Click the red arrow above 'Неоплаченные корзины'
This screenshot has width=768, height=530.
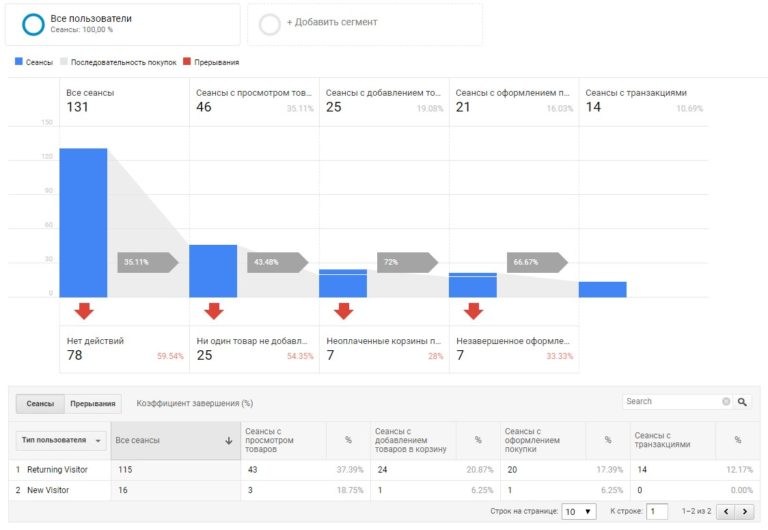pyautogui.click(x=343, y=311)
